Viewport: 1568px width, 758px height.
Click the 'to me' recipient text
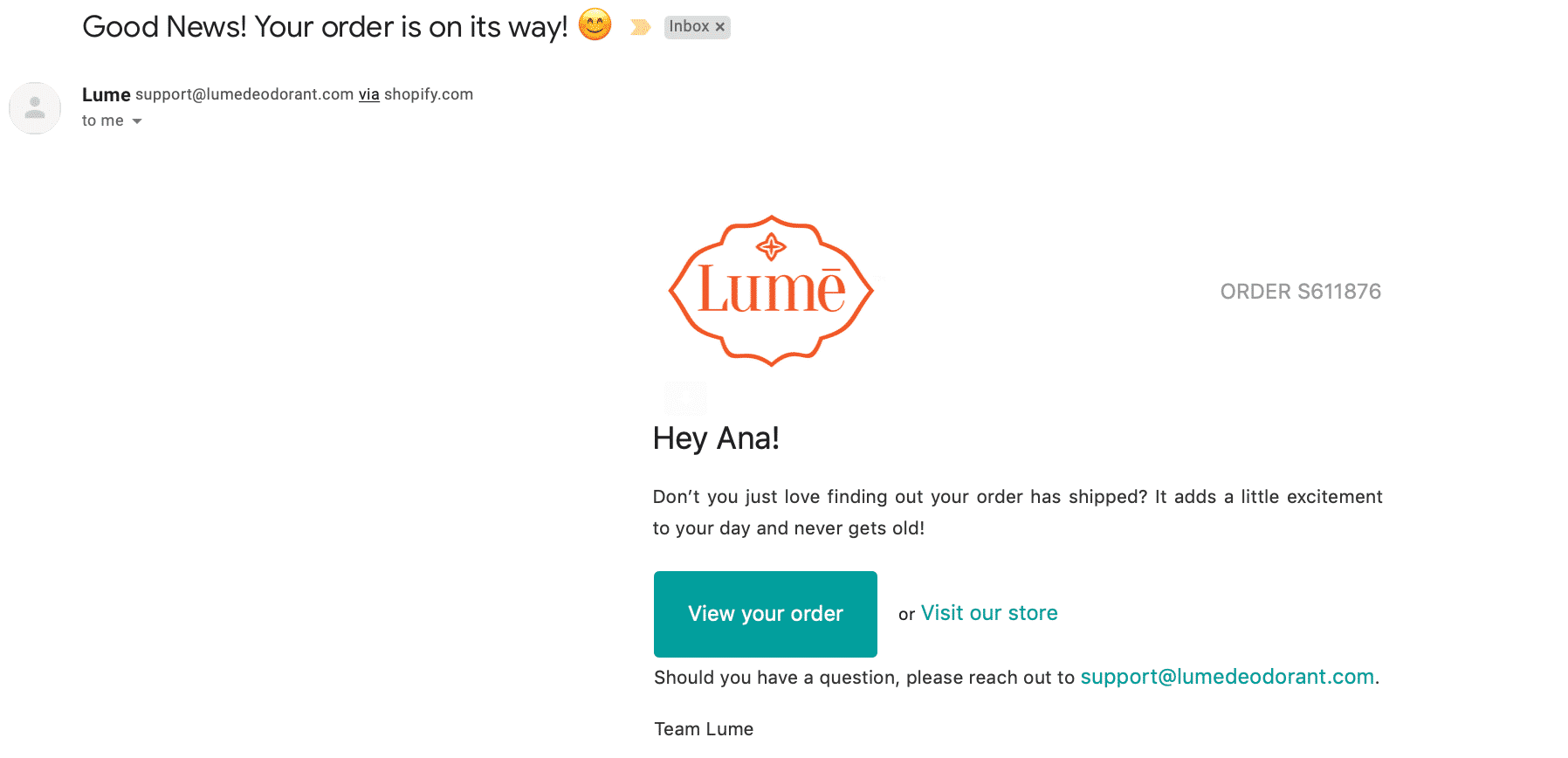103,121
